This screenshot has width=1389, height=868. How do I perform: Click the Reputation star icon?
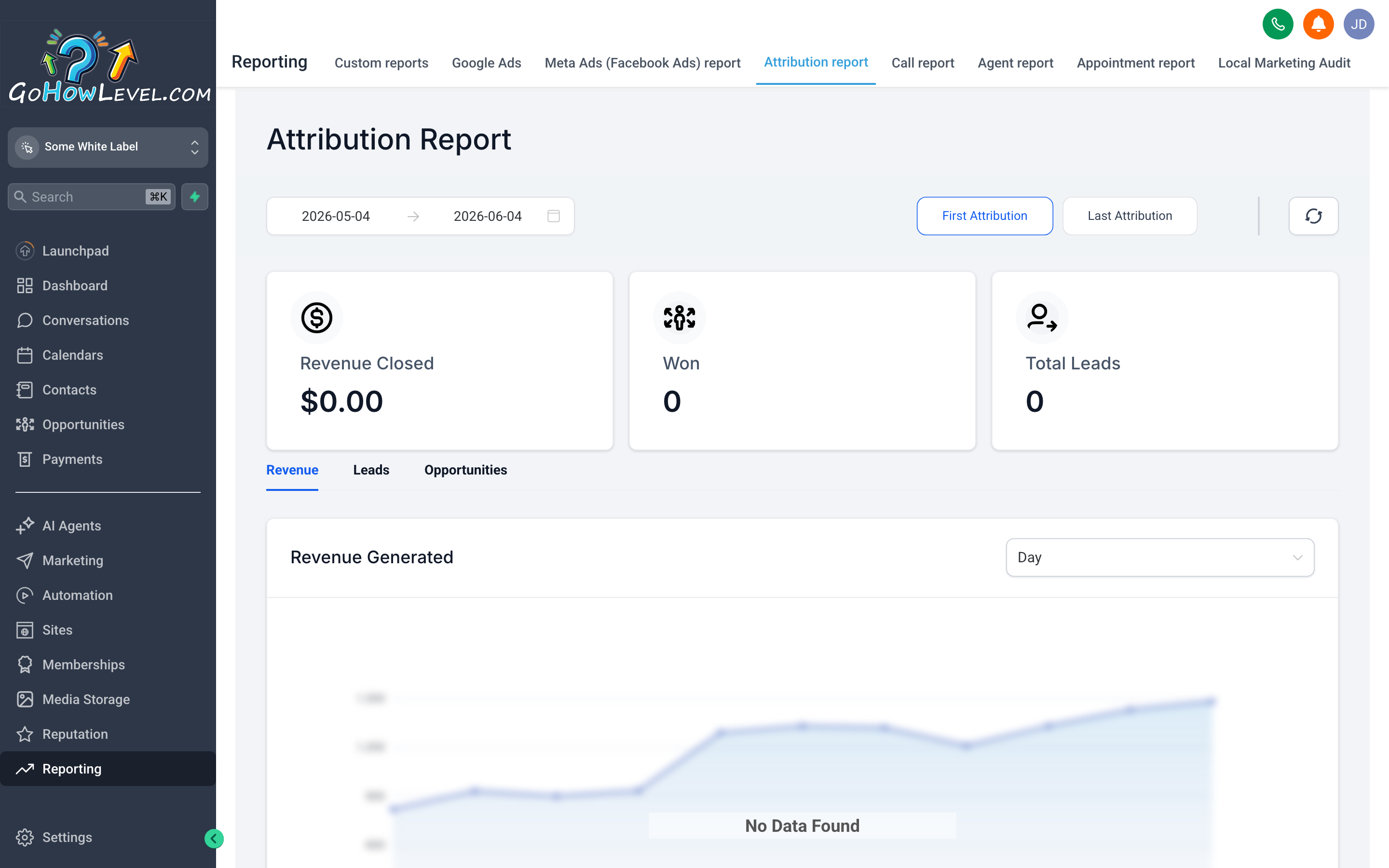click(x=25, y=734)
